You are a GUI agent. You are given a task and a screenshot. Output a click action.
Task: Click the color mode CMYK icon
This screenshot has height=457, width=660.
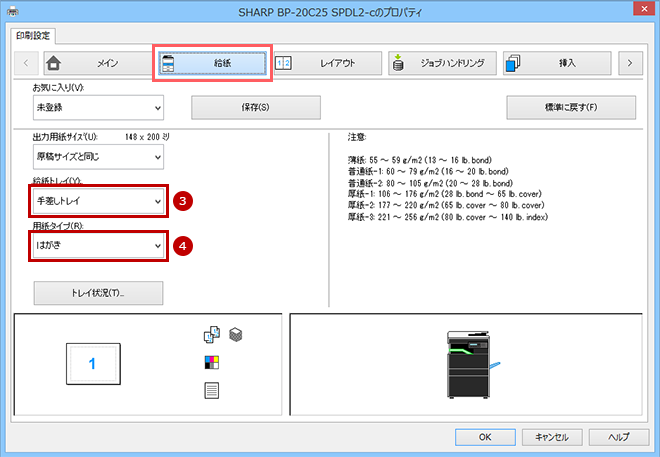(x=212, y=362)
